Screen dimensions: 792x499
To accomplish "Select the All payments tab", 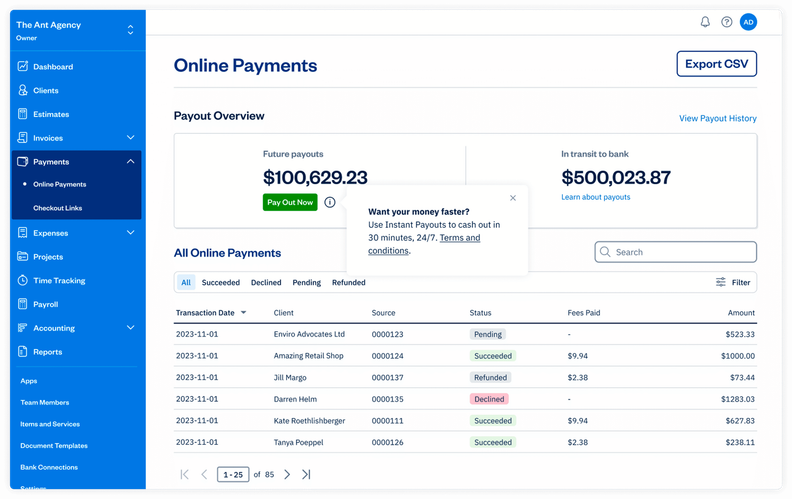I will [x=186, y=282].
